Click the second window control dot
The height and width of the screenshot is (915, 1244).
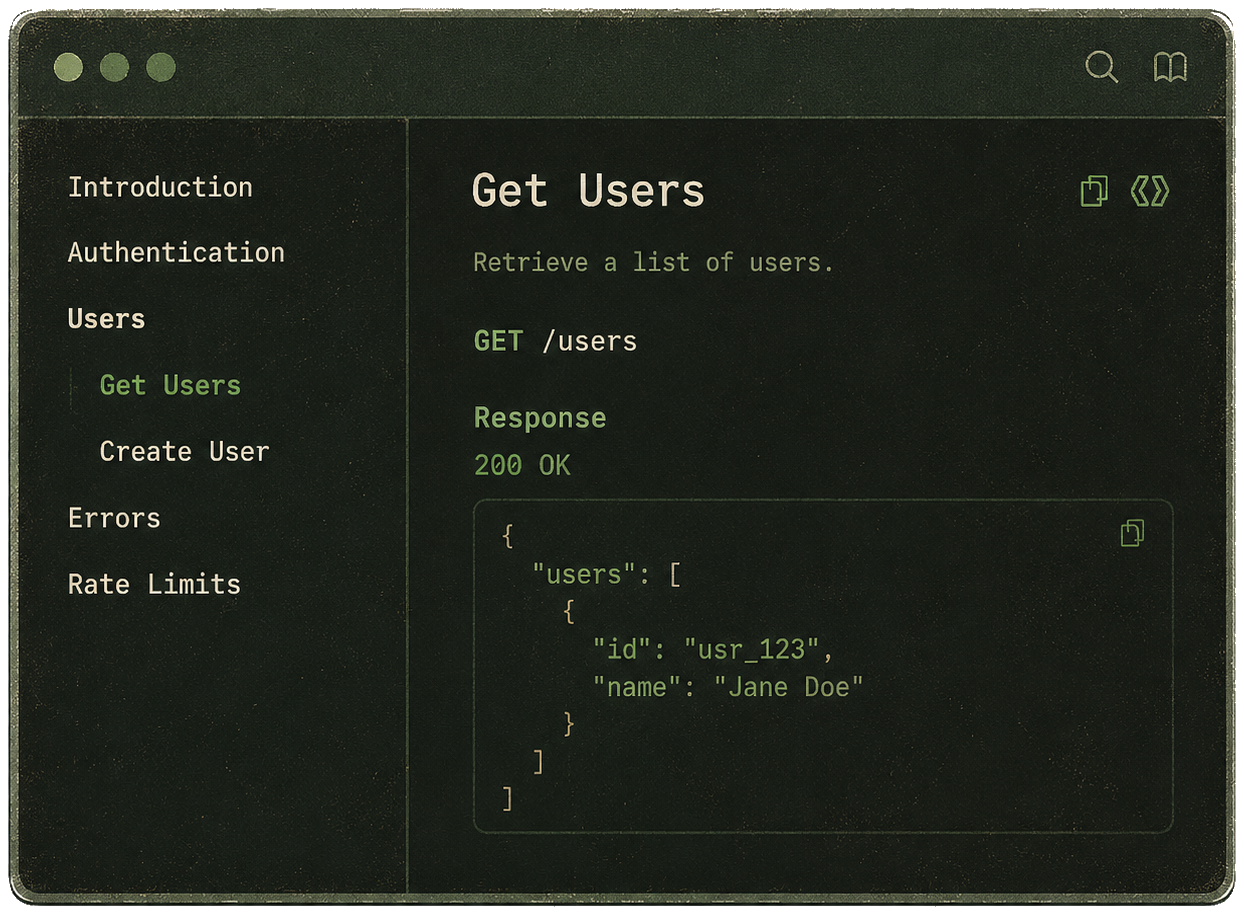point(115,67)
